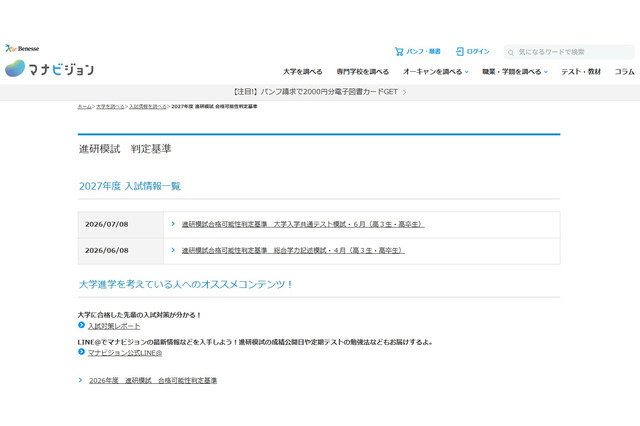Click the search magnifier icon
640x426 pixels.
(x=511, y=53)
